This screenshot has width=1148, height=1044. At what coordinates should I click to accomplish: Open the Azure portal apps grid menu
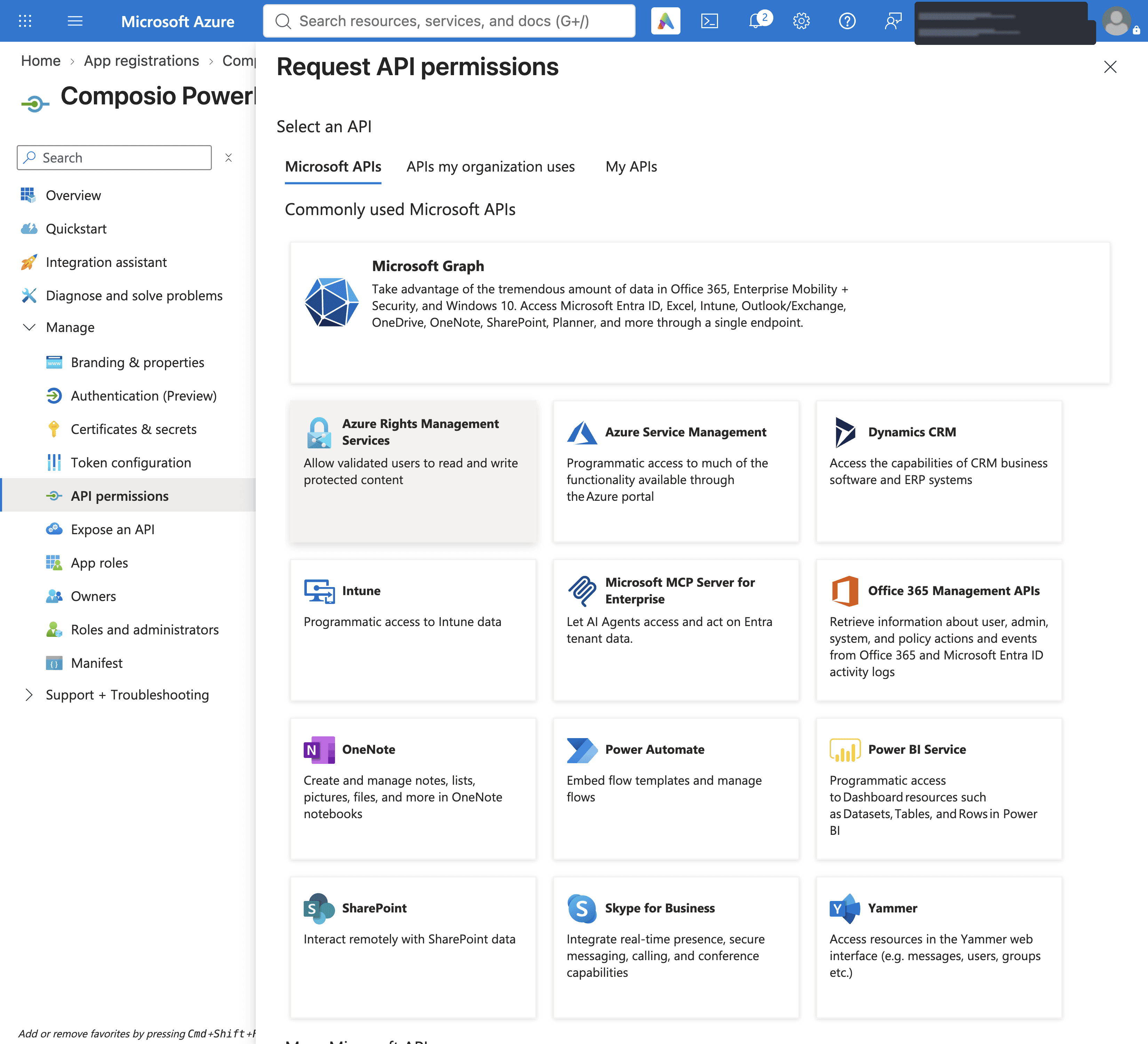click(25, 21)
